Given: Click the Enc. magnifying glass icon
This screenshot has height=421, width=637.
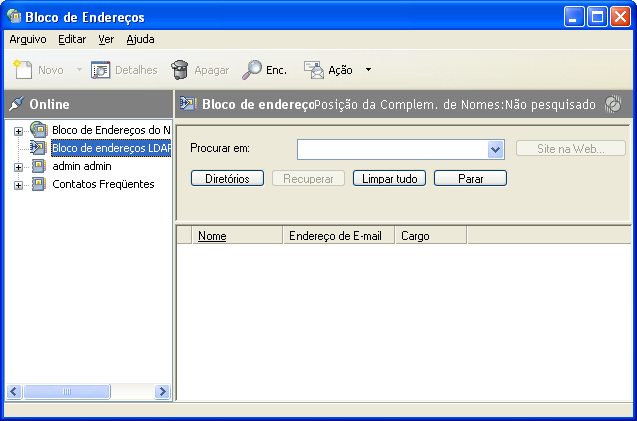Looking at the screenshot, I should (x=252, y=70).
